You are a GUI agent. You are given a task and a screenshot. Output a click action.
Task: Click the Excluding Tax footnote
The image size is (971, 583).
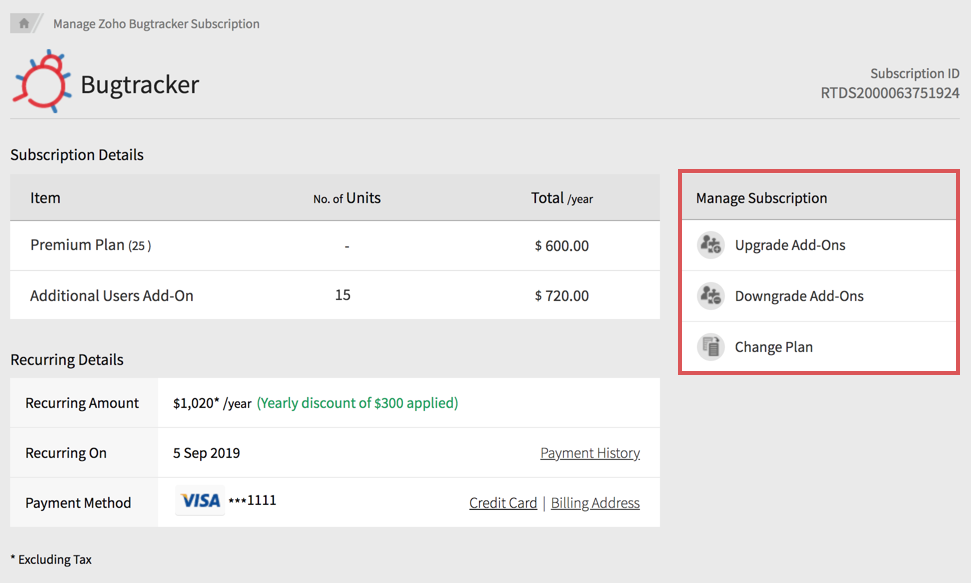coord(51,559)
